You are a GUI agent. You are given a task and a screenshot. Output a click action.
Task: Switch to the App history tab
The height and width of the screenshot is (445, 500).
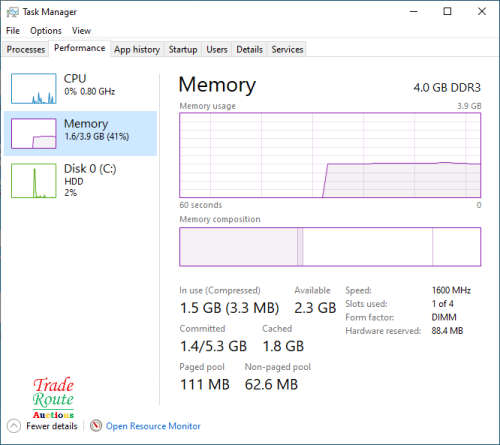[137, 49]
